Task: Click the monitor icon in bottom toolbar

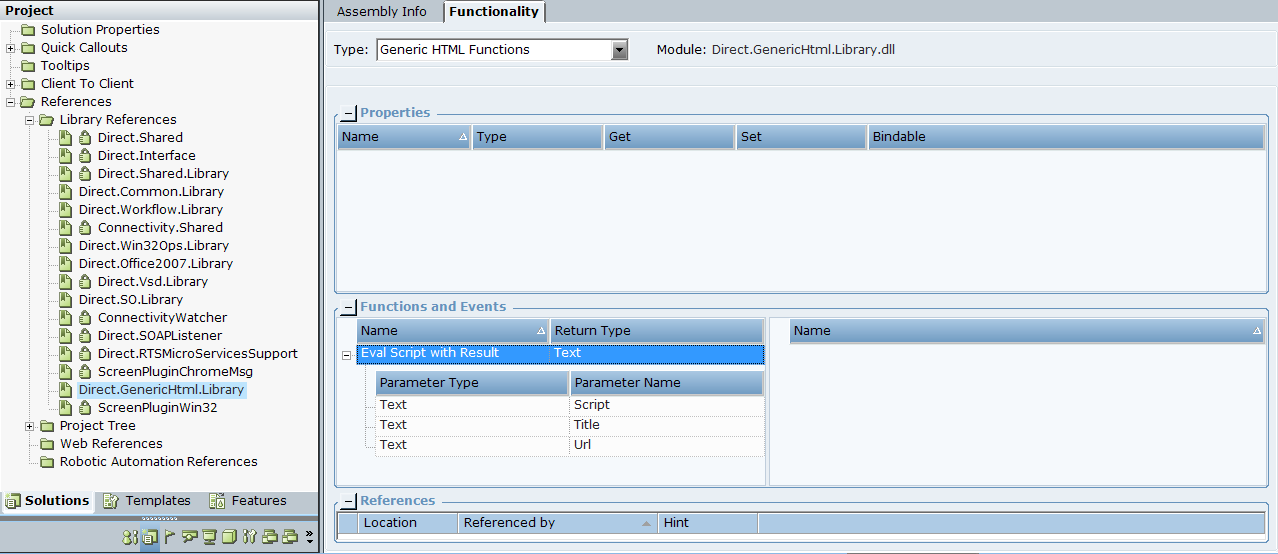Action: coord(209,537)
